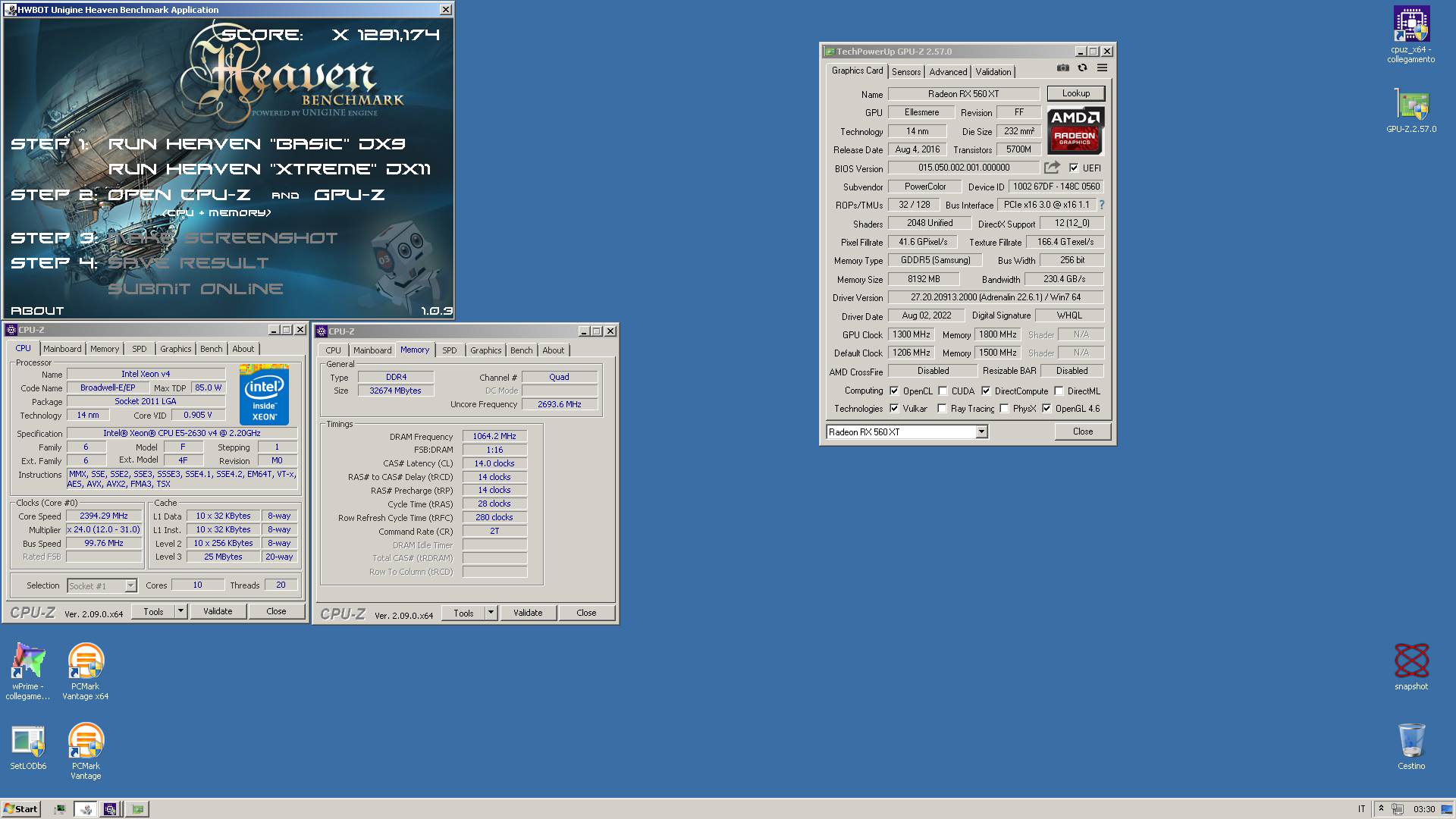The height and width of the screenshot is (819, 1456).
Task: Click the quick launch show desktop icon
Action: pyautogui.click(x=59, y=809)
